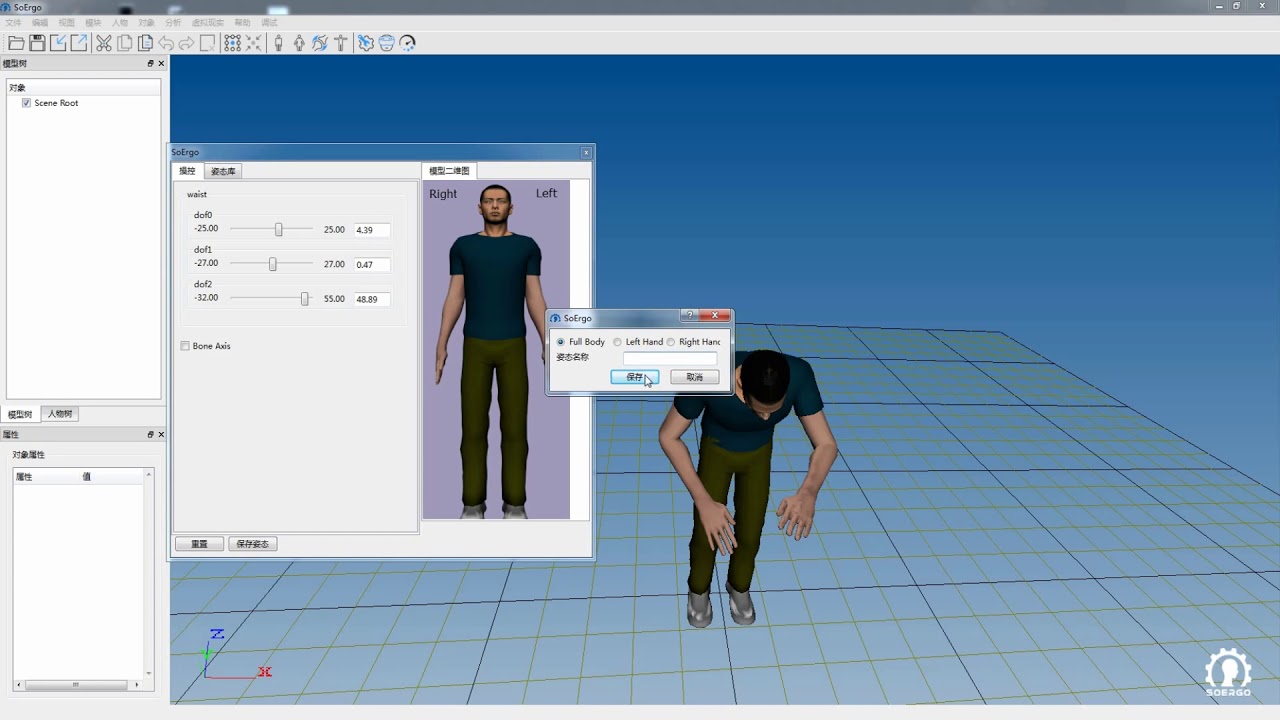Enable the Bone Axis checkbox
The image size is (1280, 720).
click(185, 346)
